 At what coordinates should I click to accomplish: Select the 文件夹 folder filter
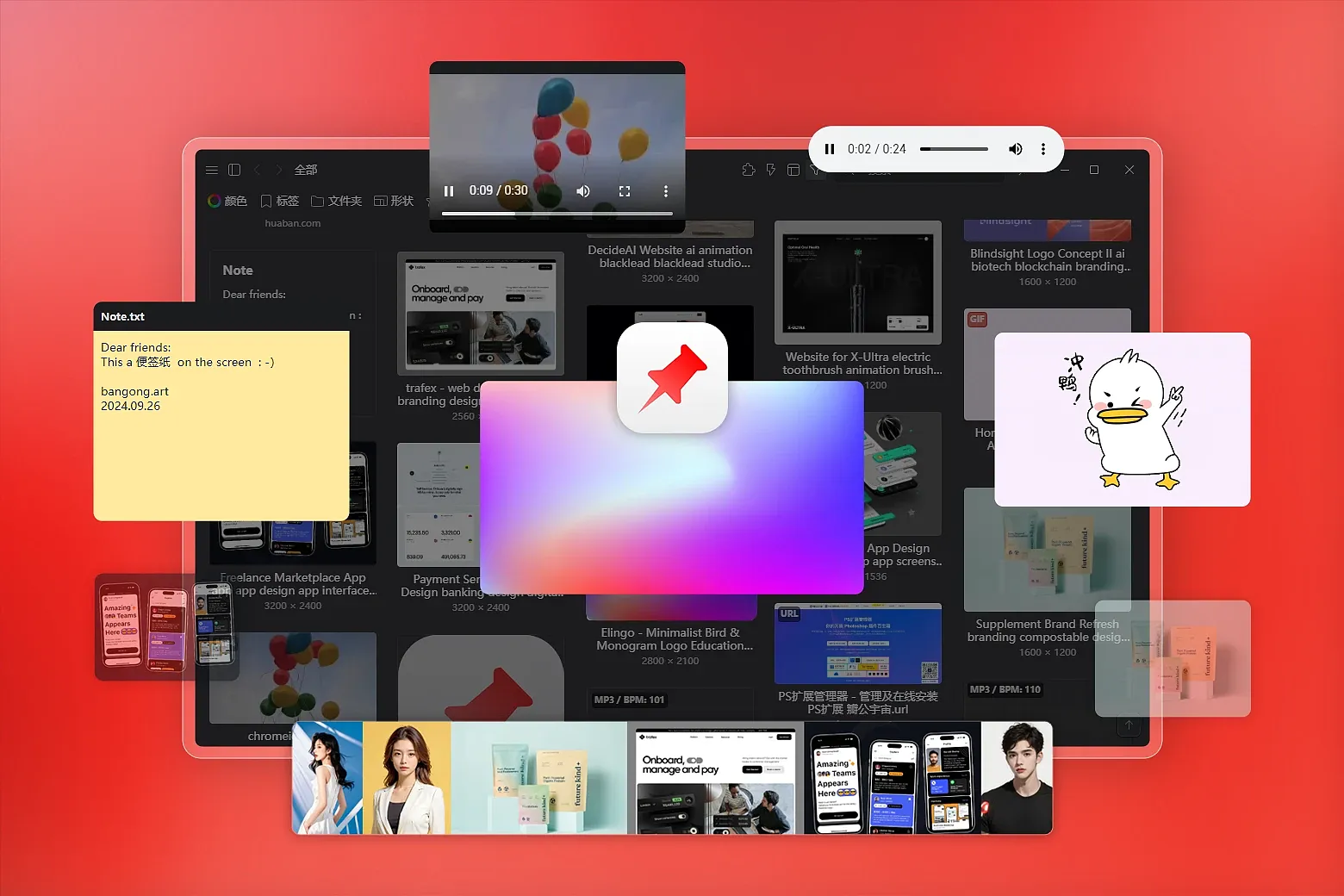click(336, 201)
